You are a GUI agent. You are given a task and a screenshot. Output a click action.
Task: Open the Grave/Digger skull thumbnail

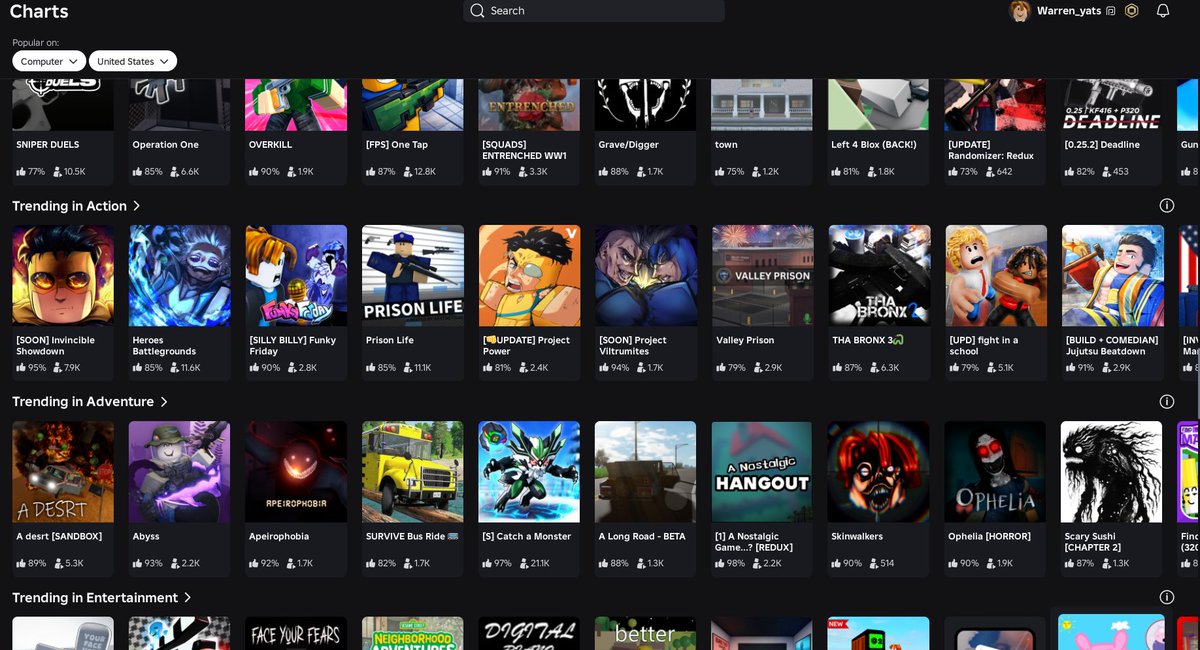point(646,104)
